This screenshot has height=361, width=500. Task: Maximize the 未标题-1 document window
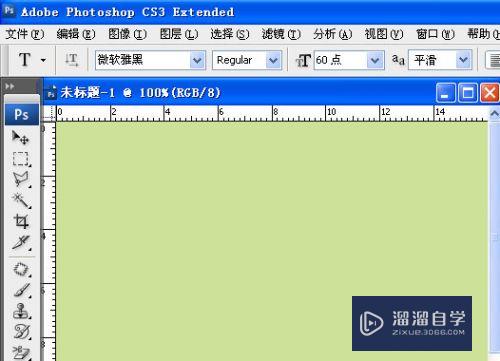(x=468, y=93)
